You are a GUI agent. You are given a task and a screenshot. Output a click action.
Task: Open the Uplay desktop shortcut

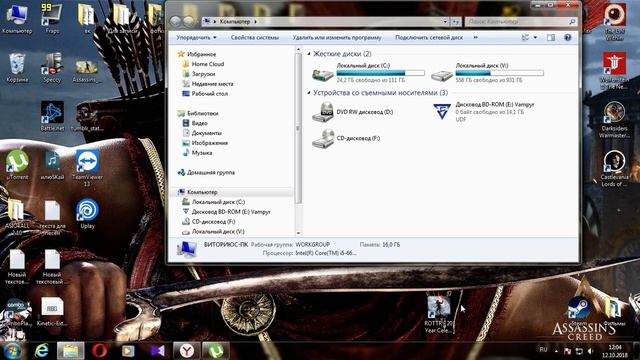coord(87,214)
